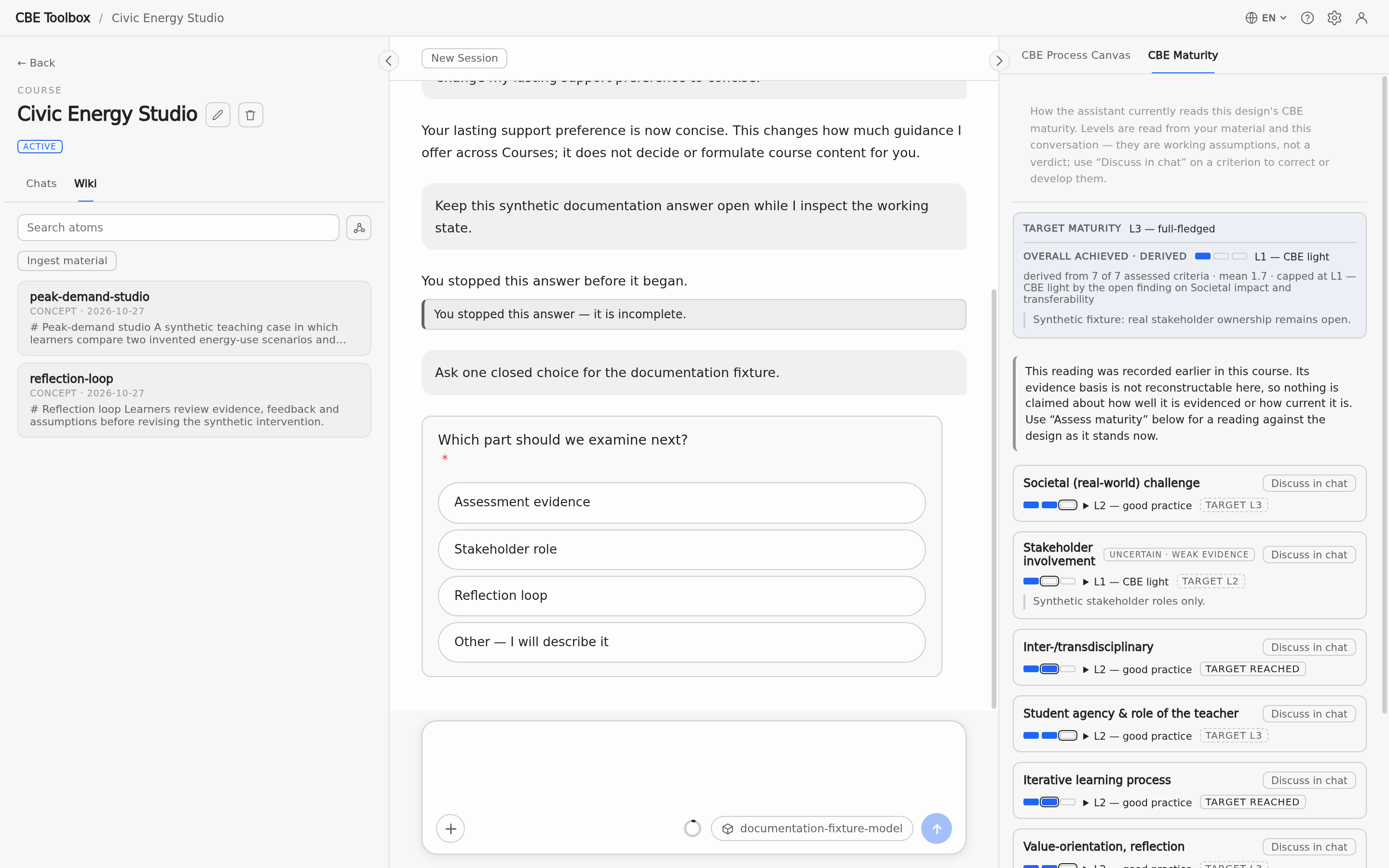Click the plus attach icon in composer
Screen dimensions: 1389x868
click(x=450, y=828)
